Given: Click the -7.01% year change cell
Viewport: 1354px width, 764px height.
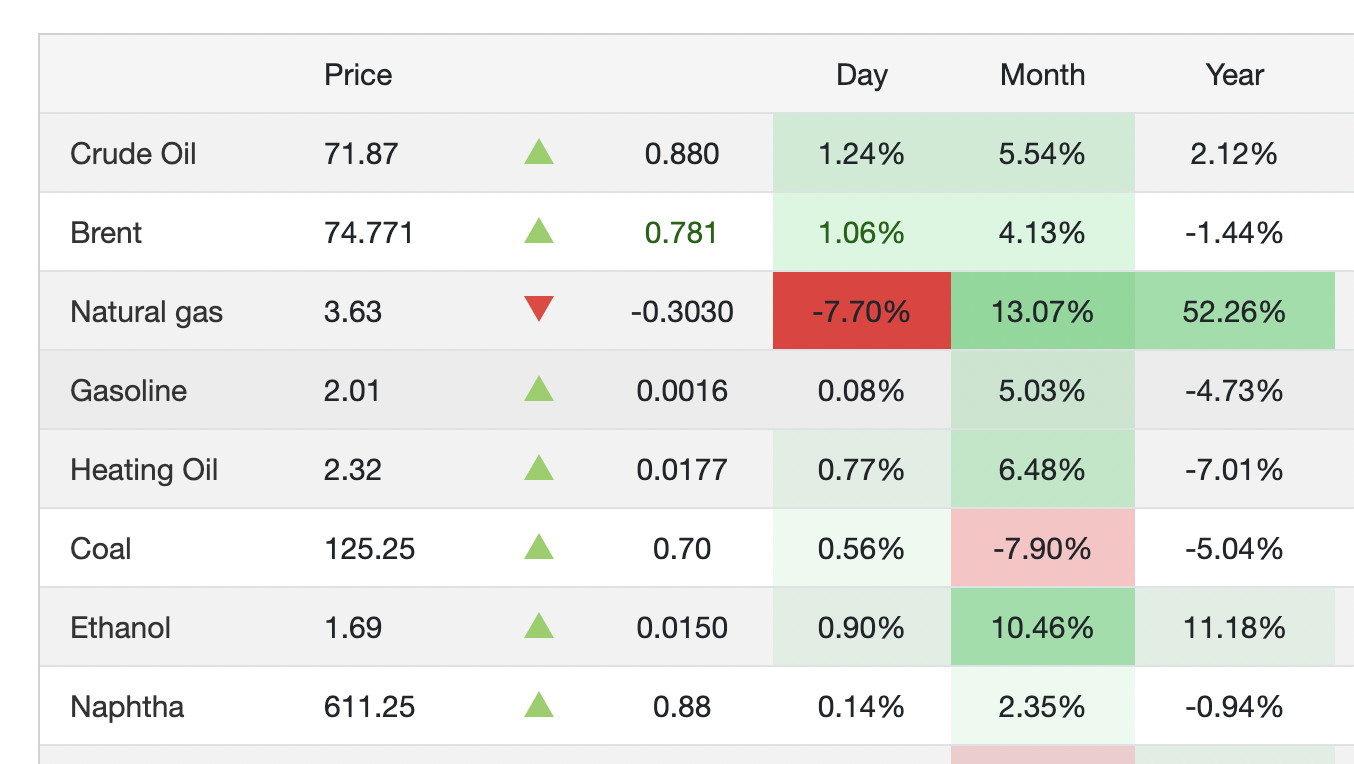Looking at the screenshot, I should (x=1235, y=469).
